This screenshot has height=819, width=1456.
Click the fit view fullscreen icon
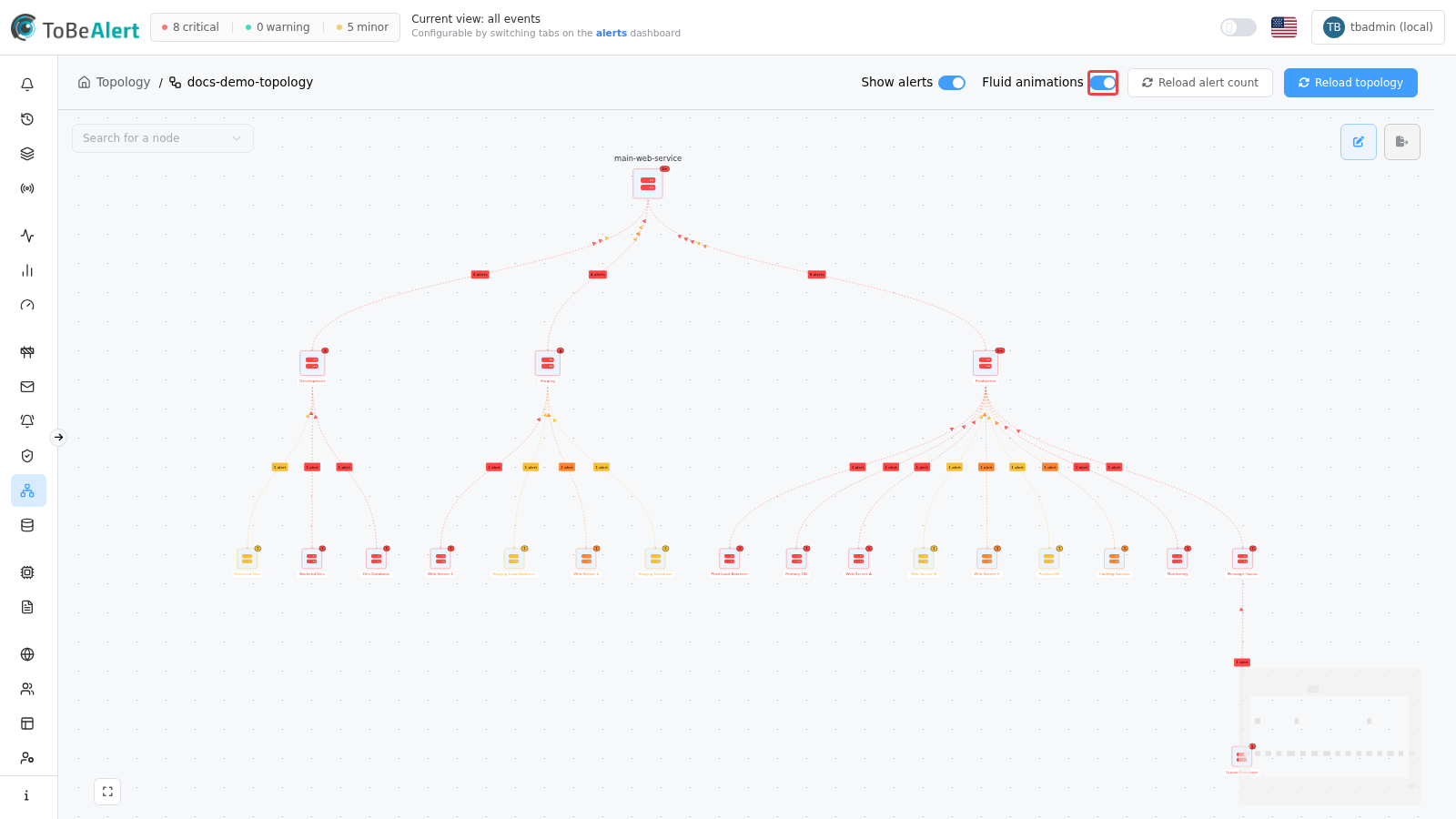pyautogui.click(x=107, y=792)
